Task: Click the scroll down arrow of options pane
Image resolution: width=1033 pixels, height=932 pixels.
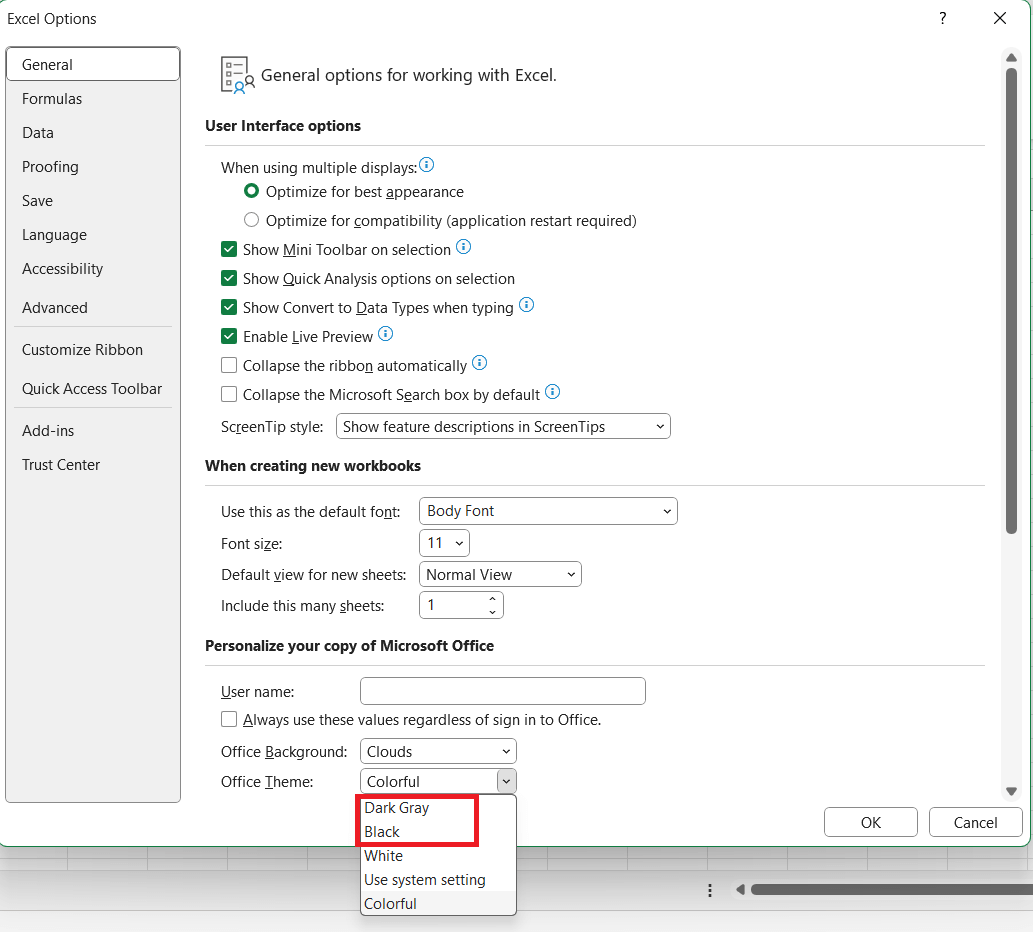Action: pyautogui.click(x=1011, y=791)
